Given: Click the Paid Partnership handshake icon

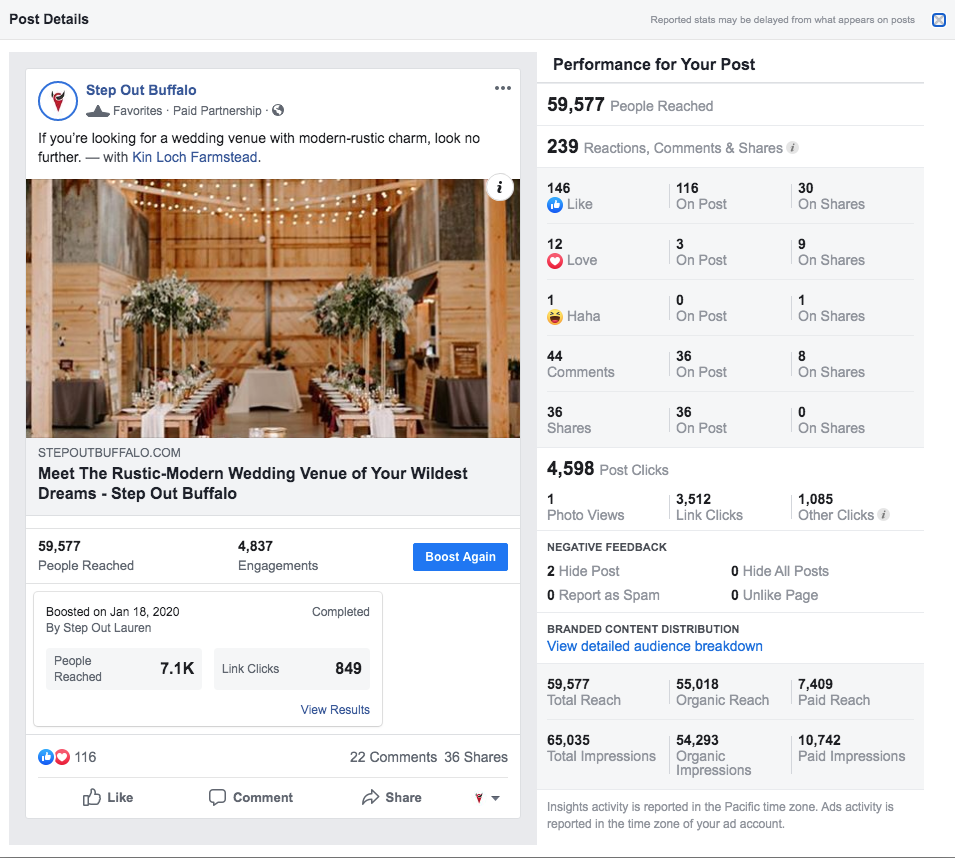Looking at the screenshot, I should [x=97, y=111].
